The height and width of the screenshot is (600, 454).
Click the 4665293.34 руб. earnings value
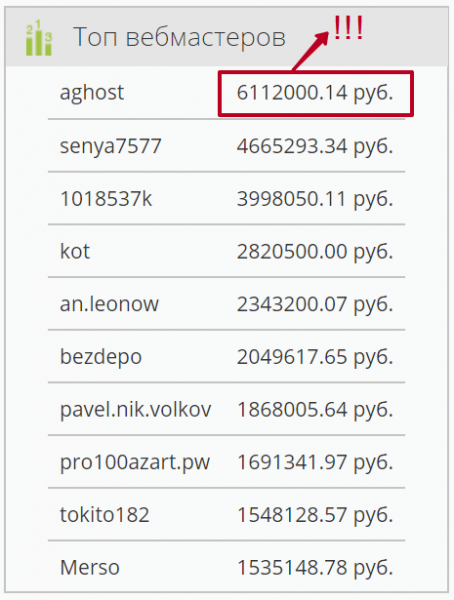(315, 146)
